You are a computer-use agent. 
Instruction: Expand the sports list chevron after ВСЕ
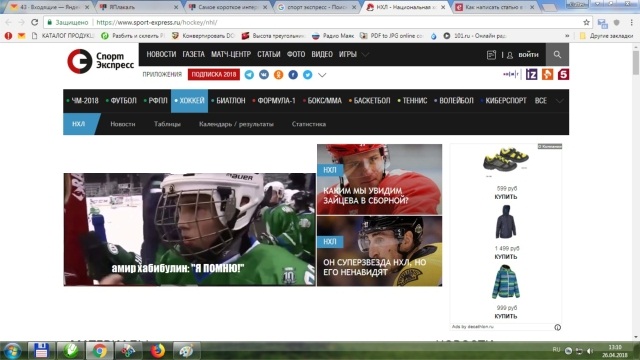(560, 101)
